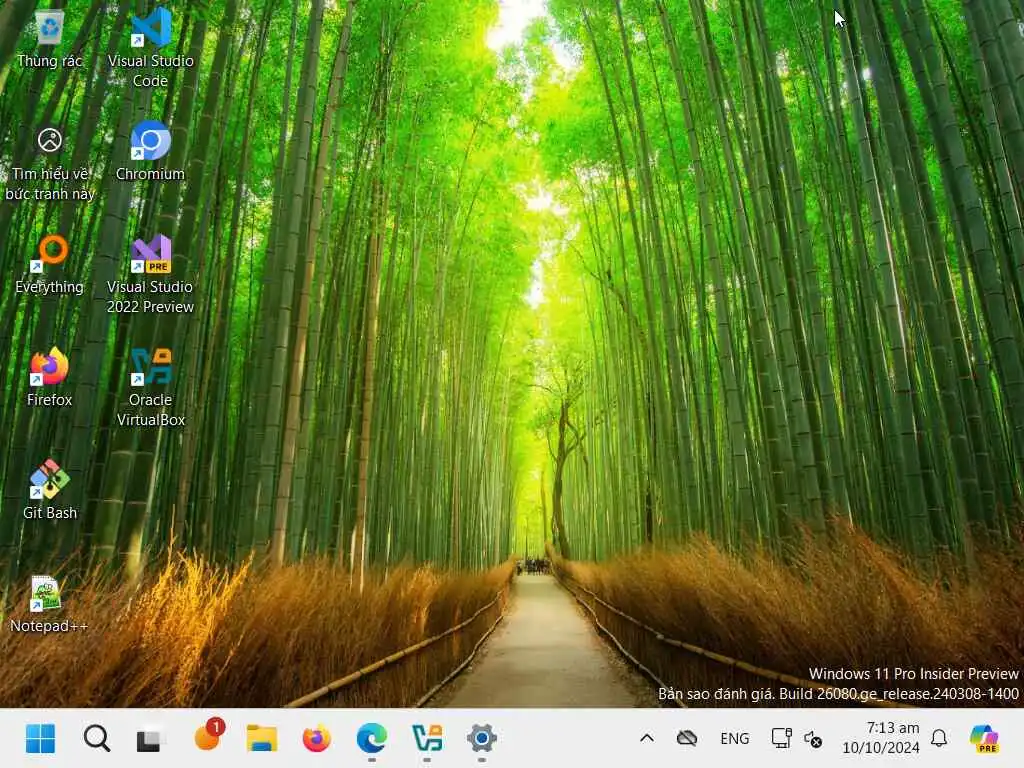Viewport: 1024px width, 768px height.
Task: Click the OneDrive cloud tray icon
Action: [x=686, y=739]
